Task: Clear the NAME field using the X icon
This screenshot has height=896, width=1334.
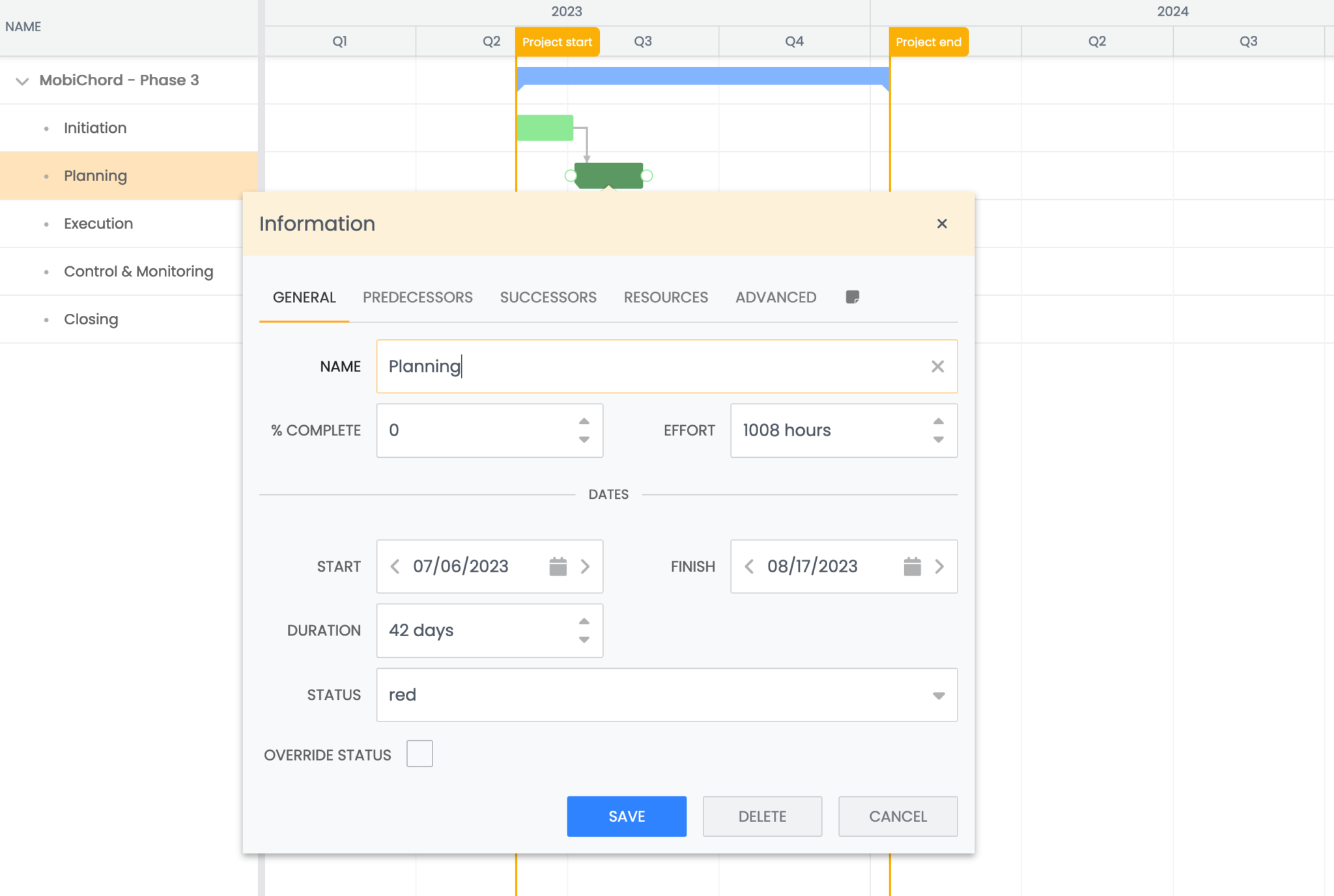Action: (x=937, y=366)
